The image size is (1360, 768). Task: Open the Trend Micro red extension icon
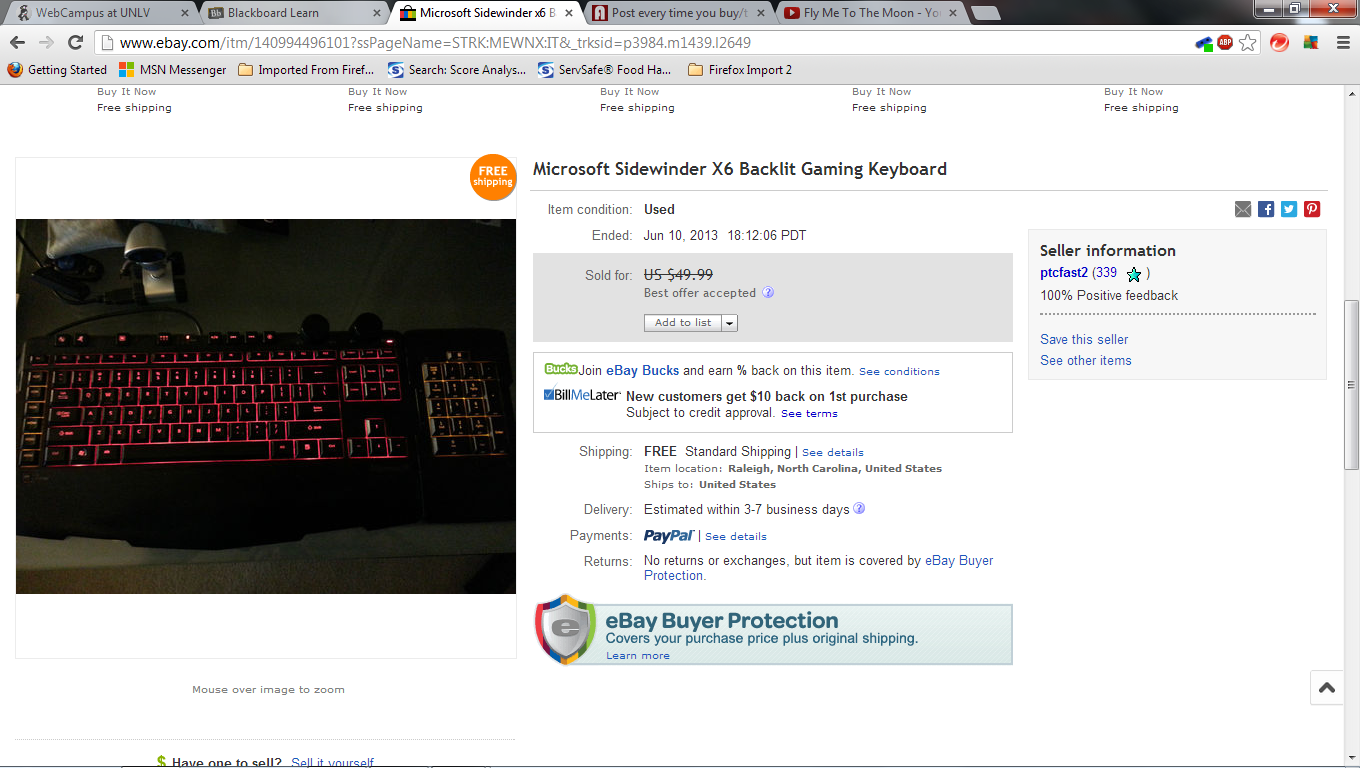(x=1279, y=42)
